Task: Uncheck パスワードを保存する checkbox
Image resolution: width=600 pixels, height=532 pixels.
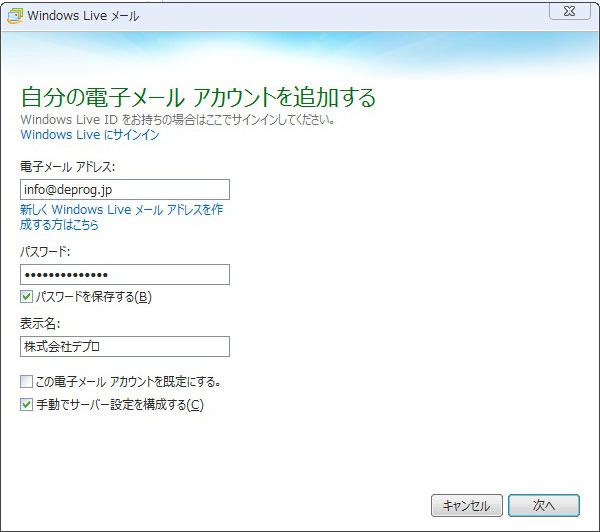Action: click(26, 297)
